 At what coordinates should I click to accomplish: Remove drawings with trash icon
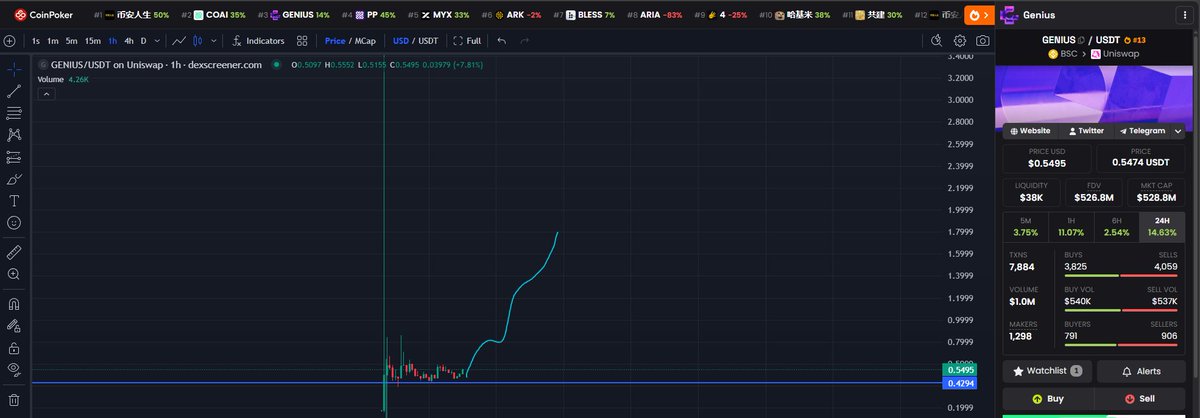(14, 399)
